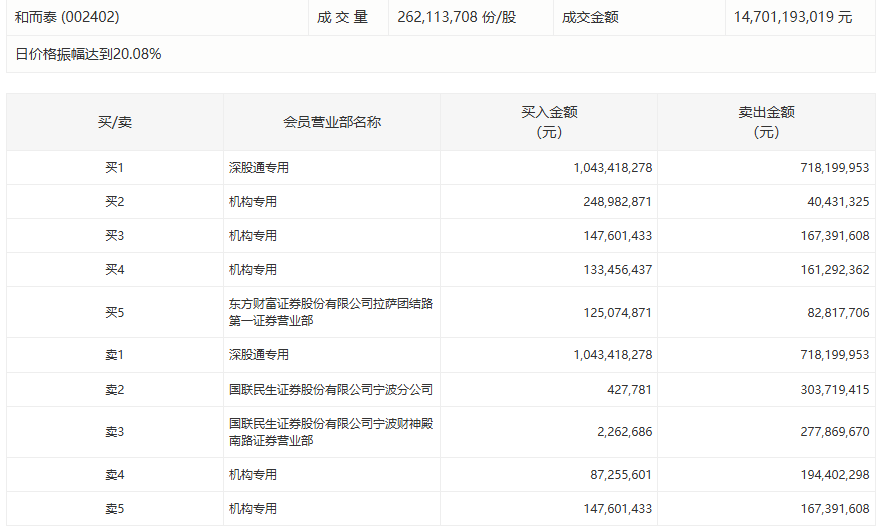Click the 买/卖 column header
This screenshot has height=531, width=879.
click(x=115, y=122)
